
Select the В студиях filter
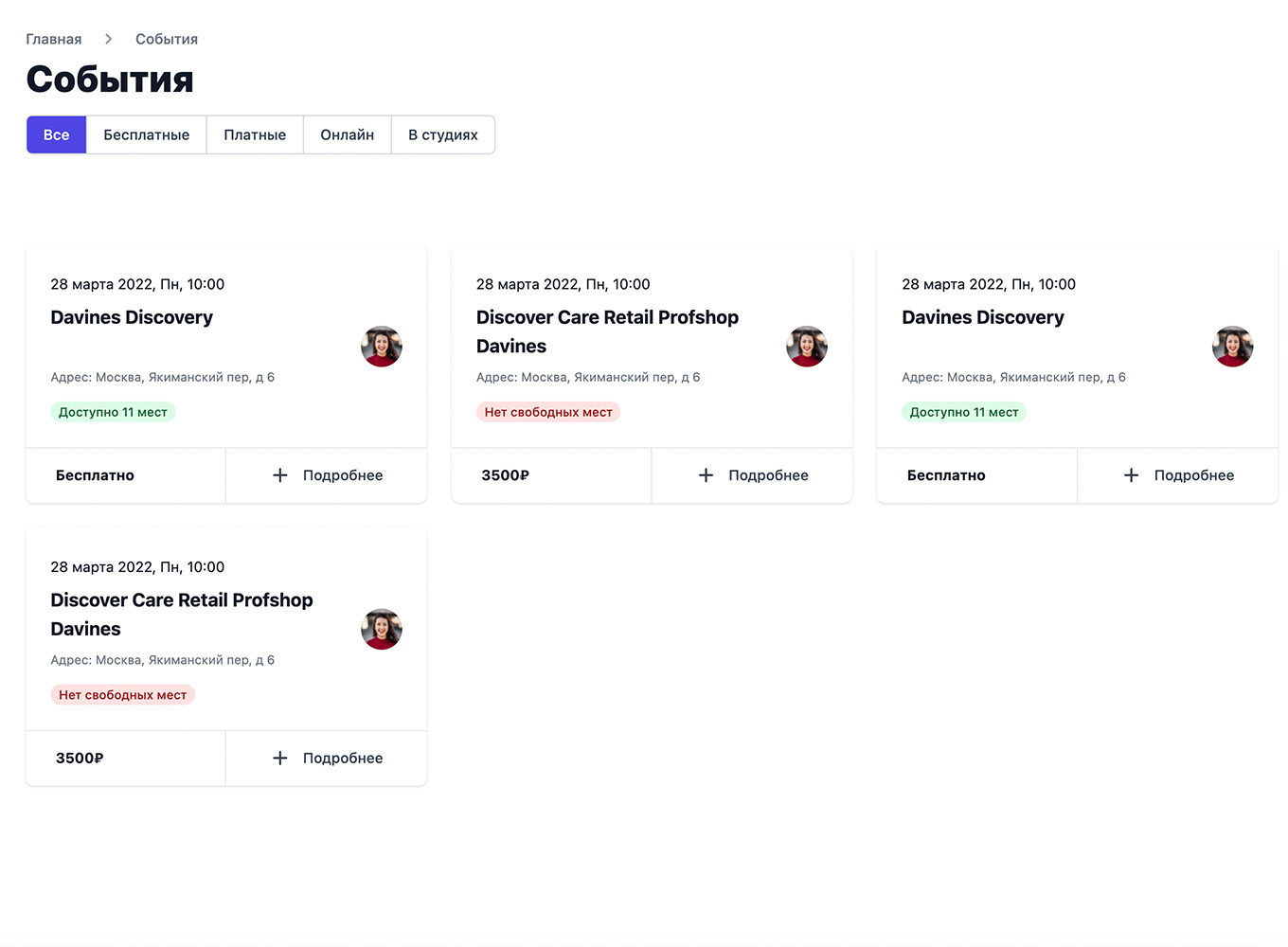click(443, 134)
